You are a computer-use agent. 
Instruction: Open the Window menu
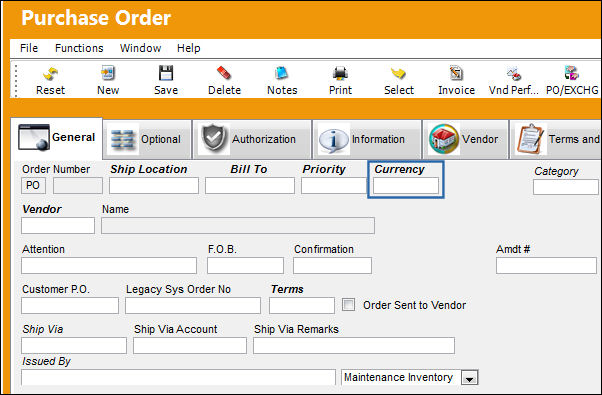point(141,48)
